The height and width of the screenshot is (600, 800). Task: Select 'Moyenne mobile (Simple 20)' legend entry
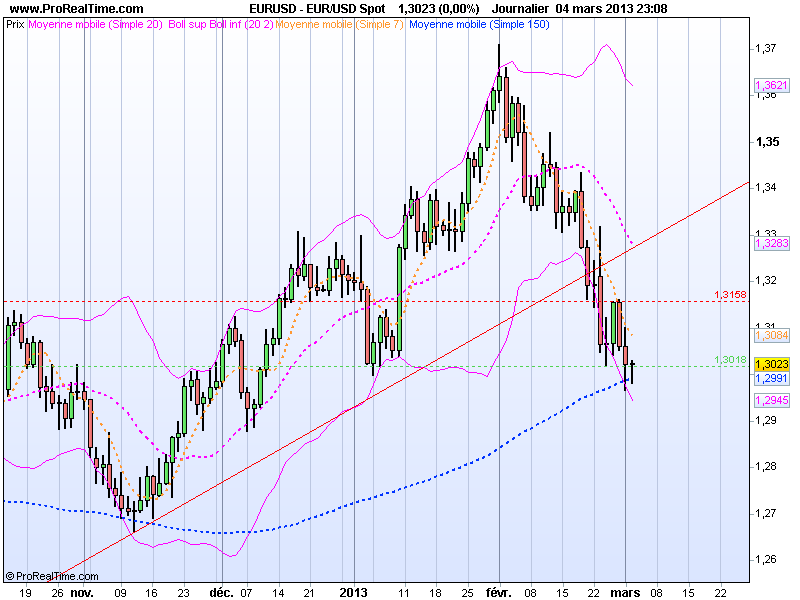pos(95,24)
